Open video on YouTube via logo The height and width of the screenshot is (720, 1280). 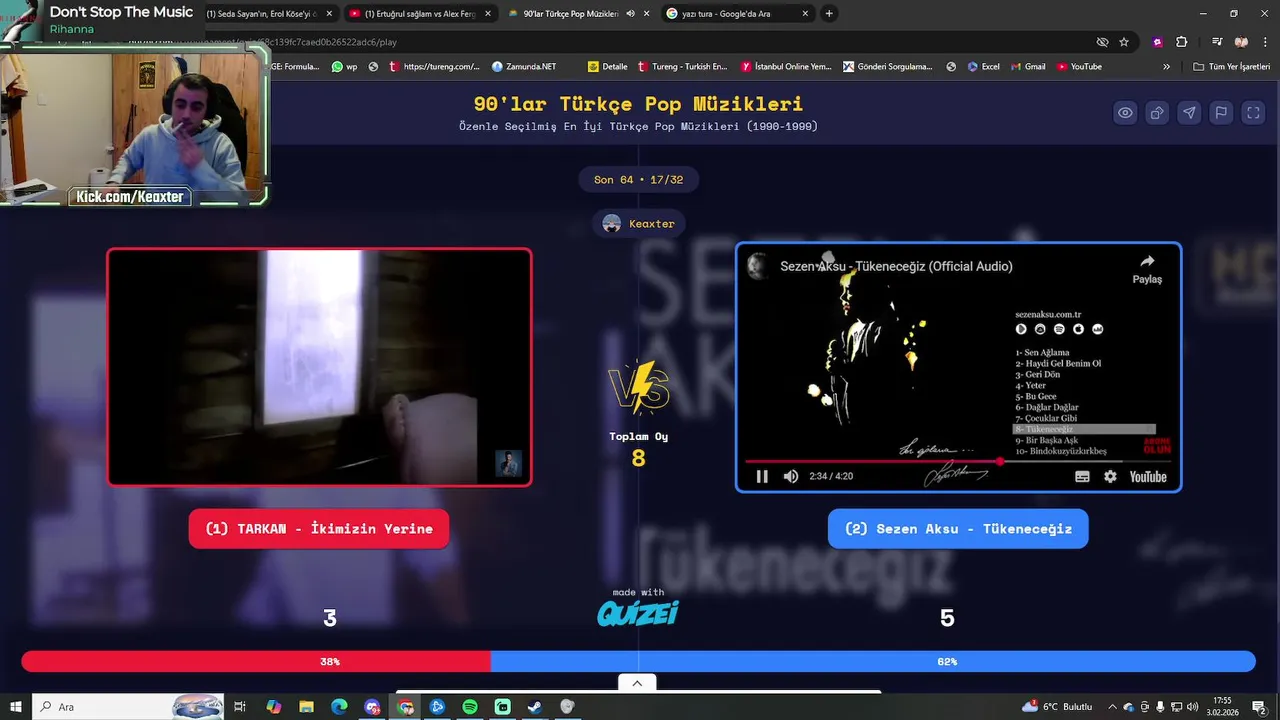[x=1148, y=477]
